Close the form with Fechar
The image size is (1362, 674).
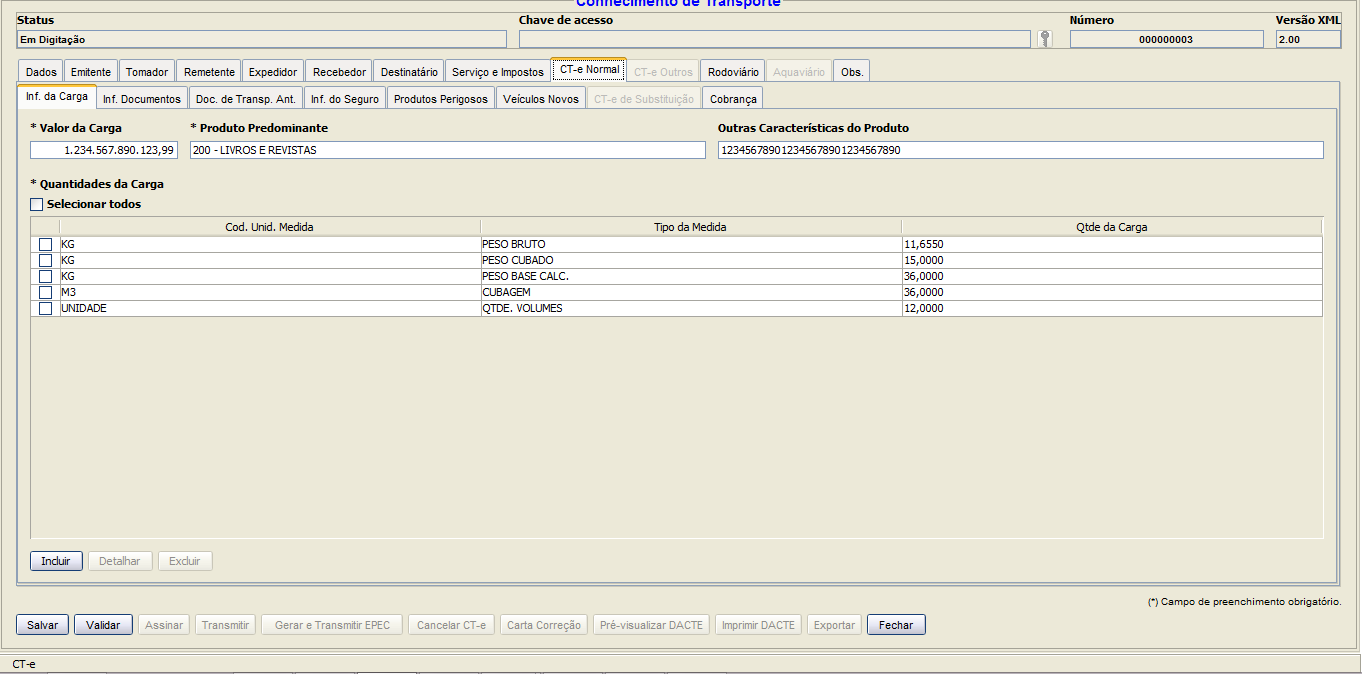click(x=896, y=625)
